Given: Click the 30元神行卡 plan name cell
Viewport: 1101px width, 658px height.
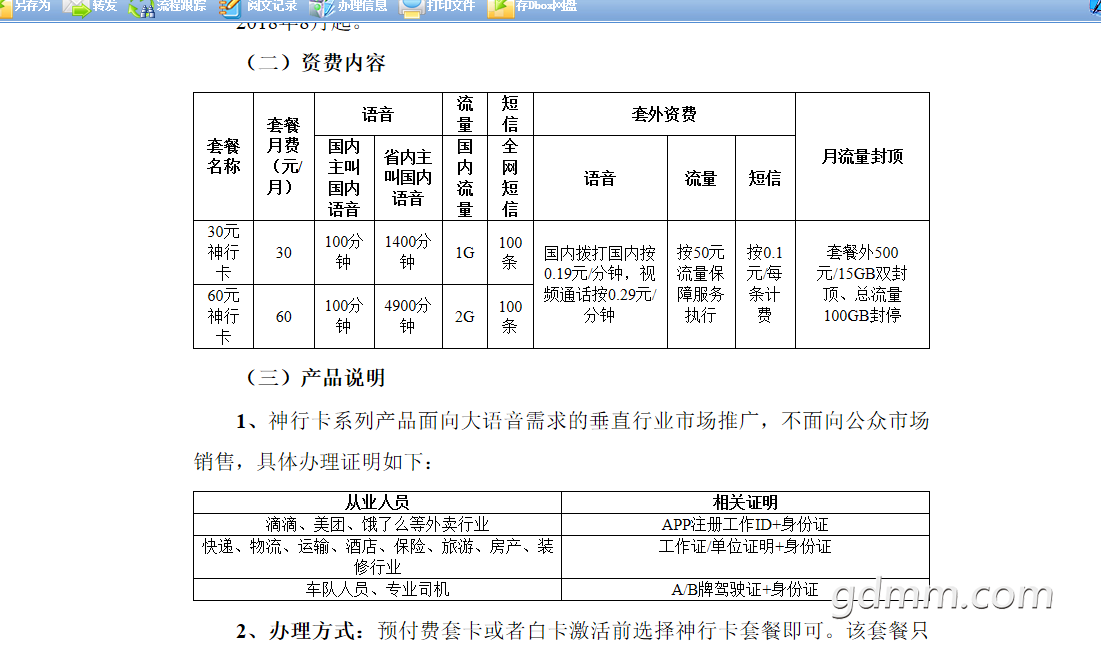Looking at the screenshot, I should (223, 253).
